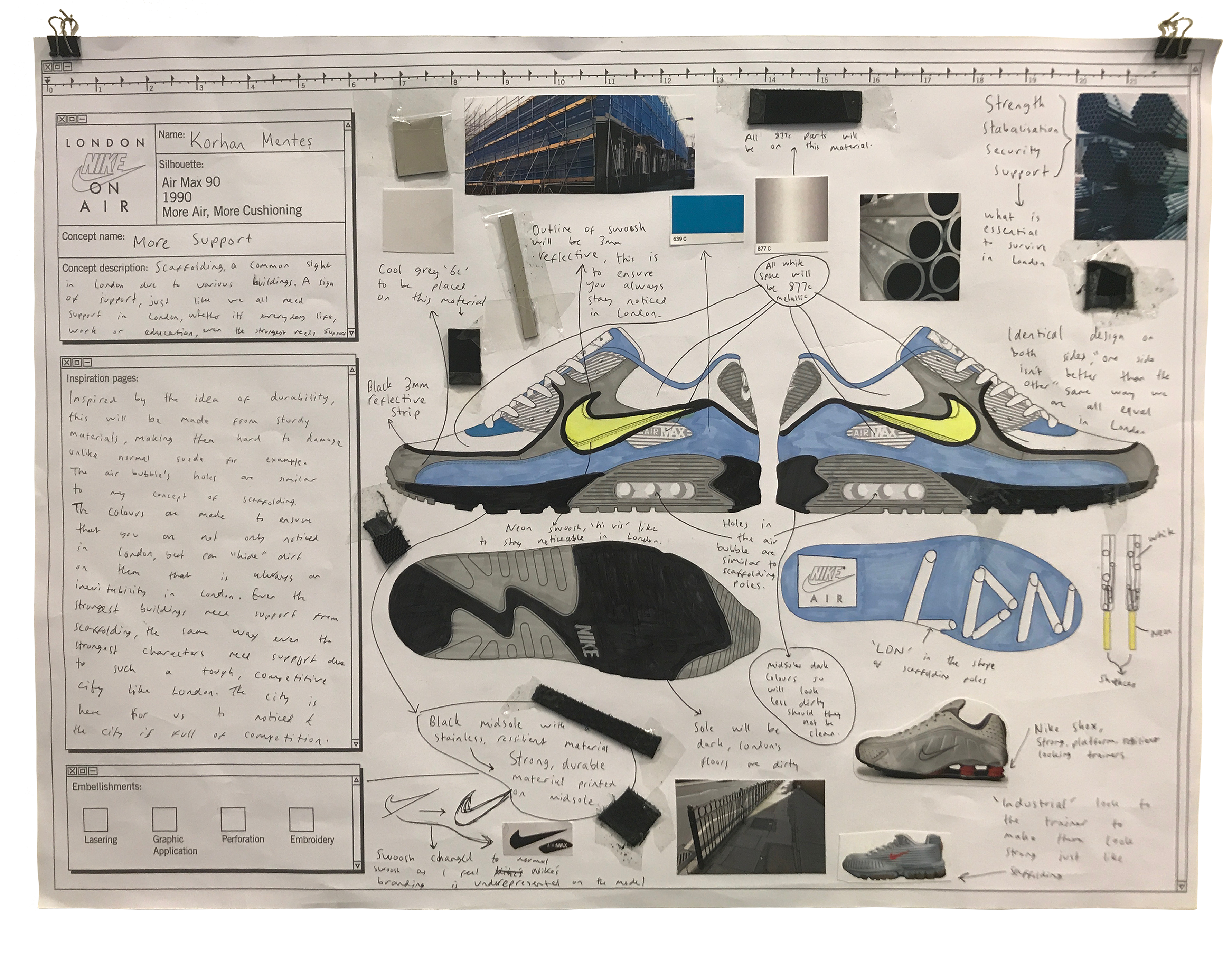The image size is (1232, 965).
Task: Open the railing and pavement photo
Action: click(x=750, y=827)
